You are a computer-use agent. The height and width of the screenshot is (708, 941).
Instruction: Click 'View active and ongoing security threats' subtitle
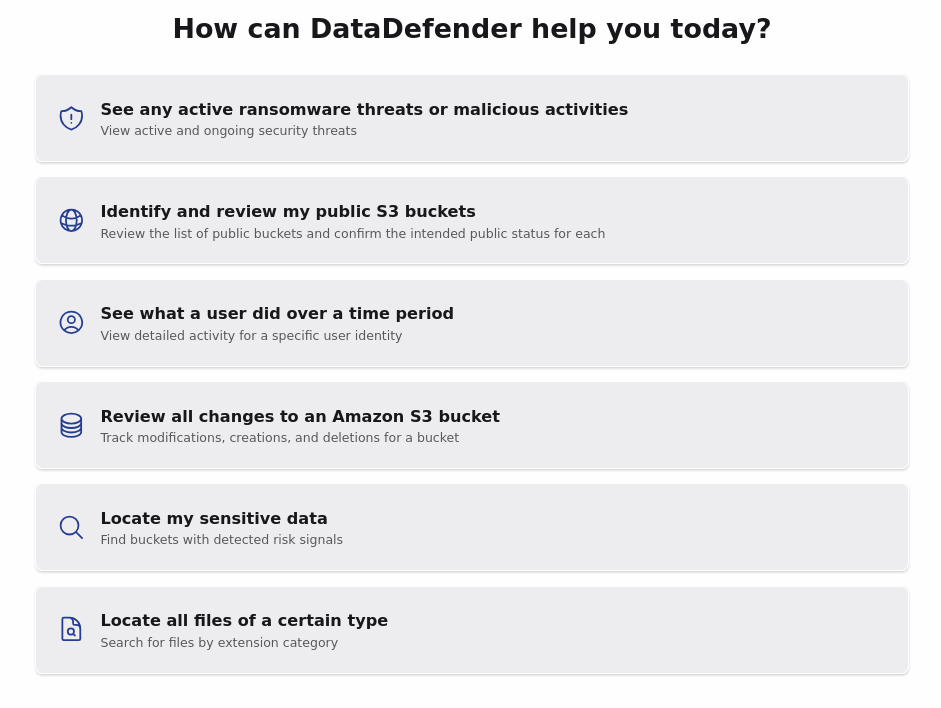click(x=228, y=131)
